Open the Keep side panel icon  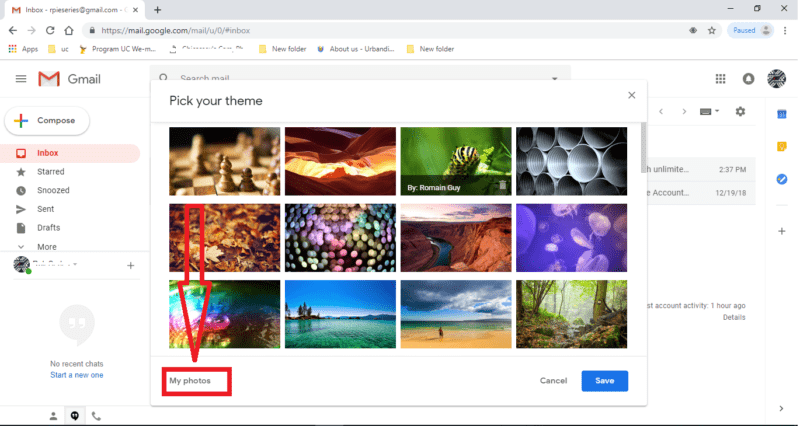tap(782, 147)
